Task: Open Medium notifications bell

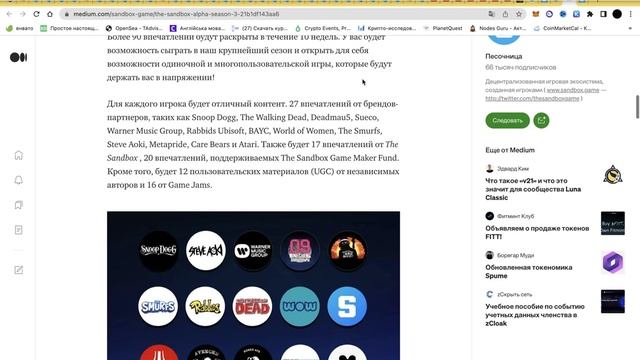Action: coord(18,180)
